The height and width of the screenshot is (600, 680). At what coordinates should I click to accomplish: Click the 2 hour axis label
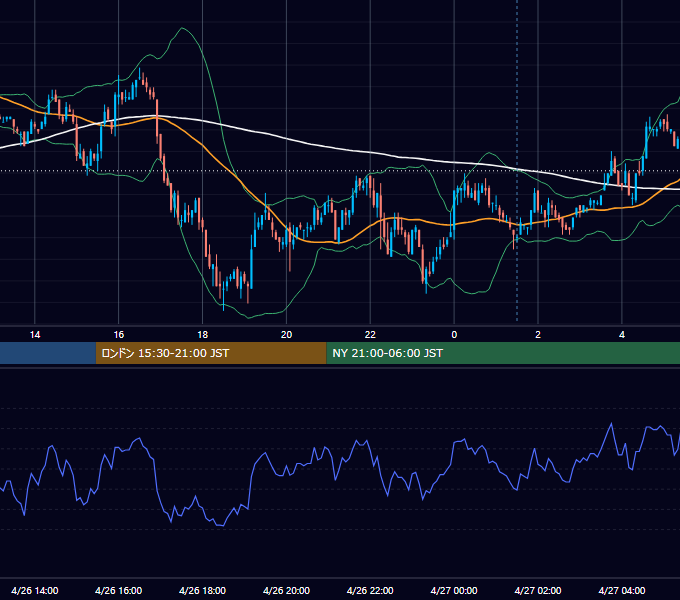click(538, 335)
